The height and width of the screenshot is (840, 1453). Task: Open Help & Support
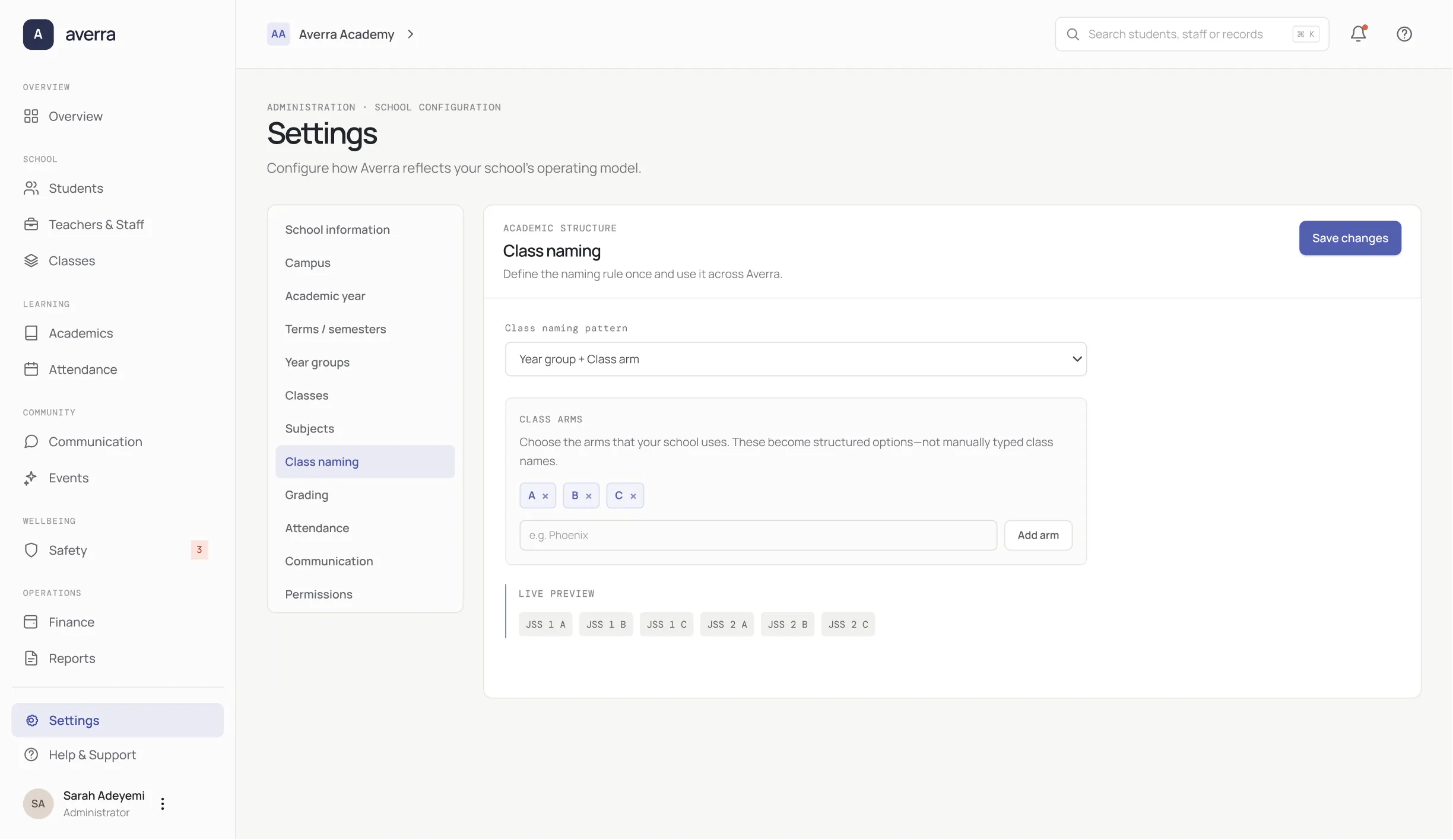tap(118, 755)
